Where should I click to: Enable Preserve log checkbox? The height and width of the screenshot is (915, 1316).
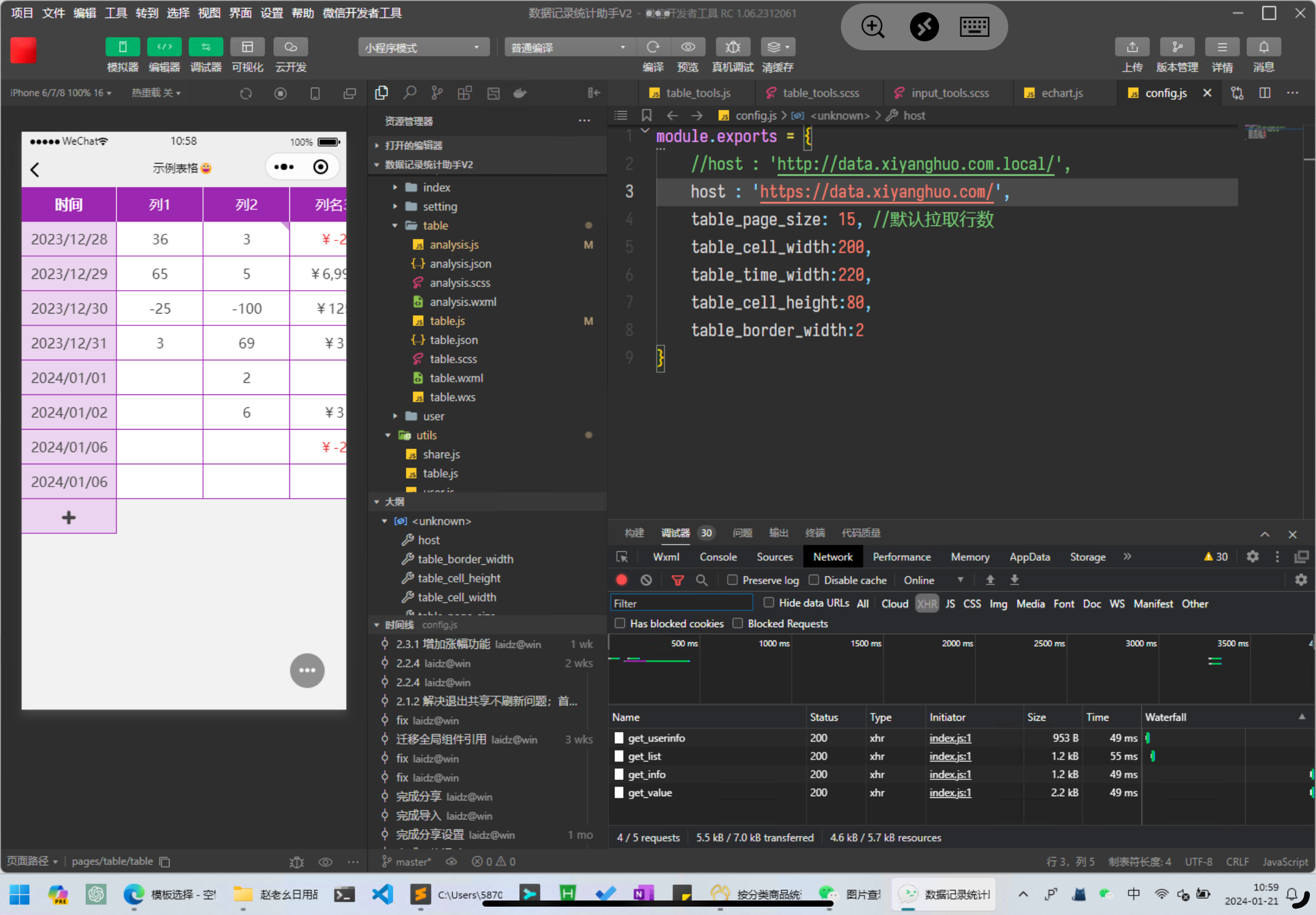732,580
